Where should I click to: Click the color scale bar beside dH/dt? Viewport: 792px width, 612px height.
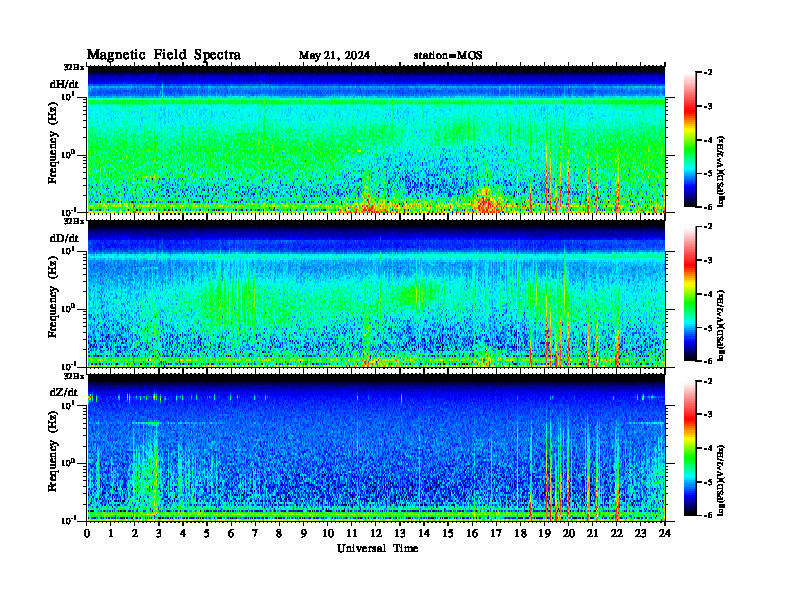tap(690, 140)
